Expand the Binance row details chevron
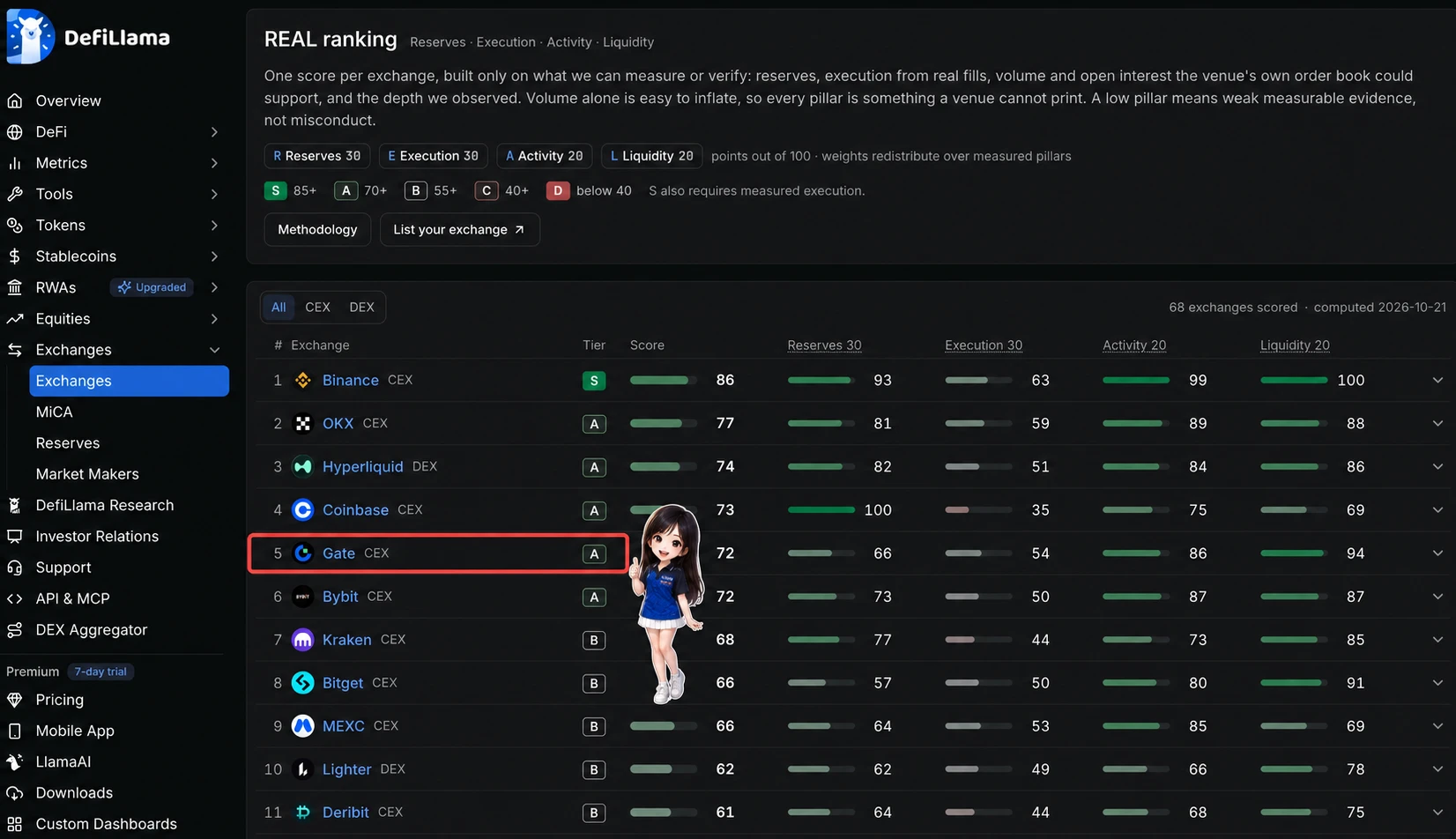The width and height of the screenshot is (1456, 839). [x=1437, y=380]
